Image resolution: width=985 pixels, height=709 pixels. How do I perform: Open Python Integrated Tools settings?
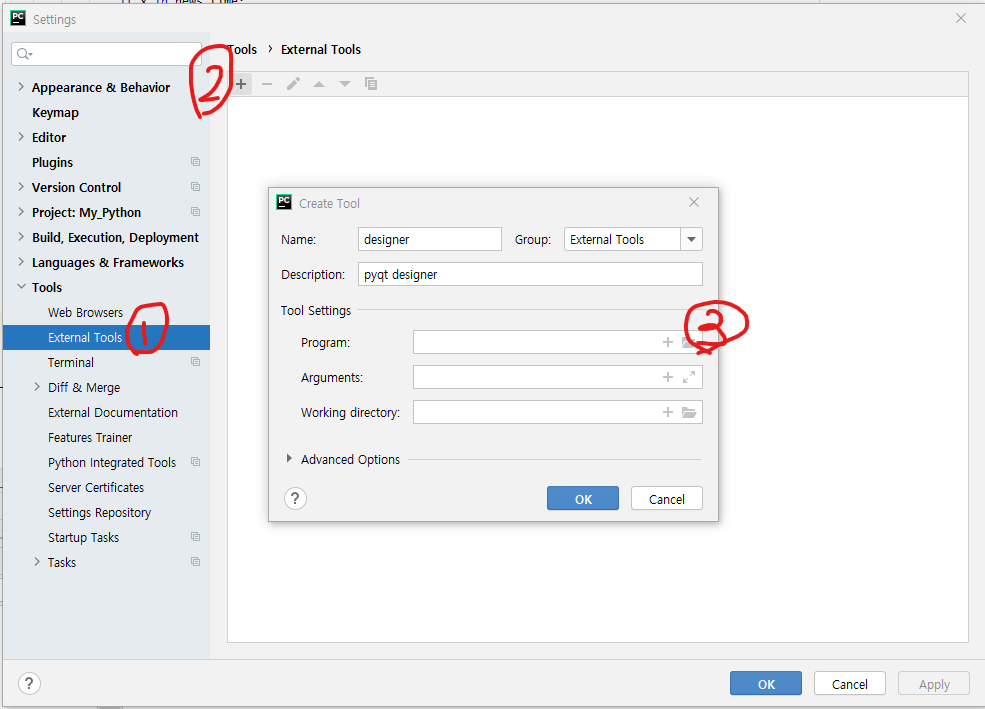pos(112,462)
